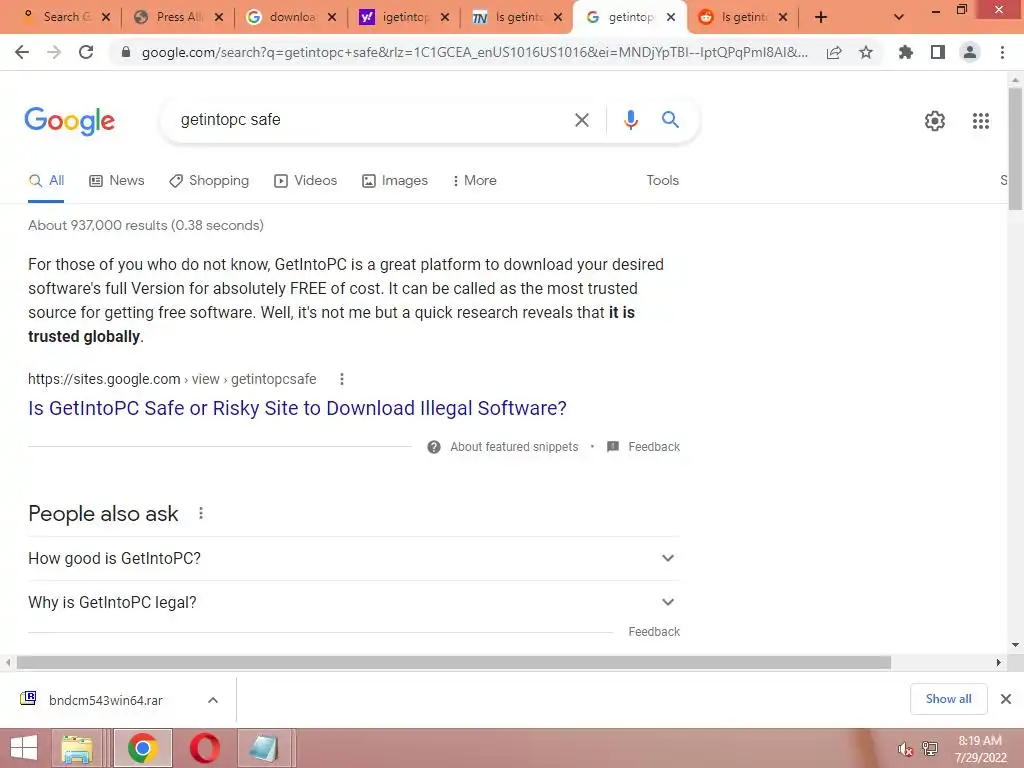Select the All results tab
Screen dimensions: 1024x768
tap(46, 181)
